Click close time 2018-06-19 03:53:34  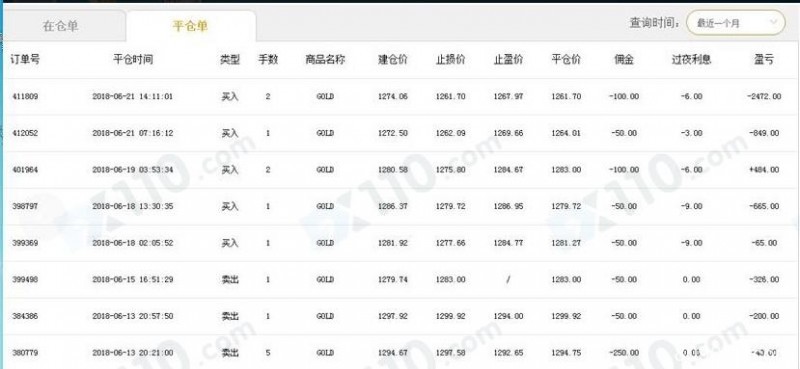pyautogui.click(x=133, y=169)
